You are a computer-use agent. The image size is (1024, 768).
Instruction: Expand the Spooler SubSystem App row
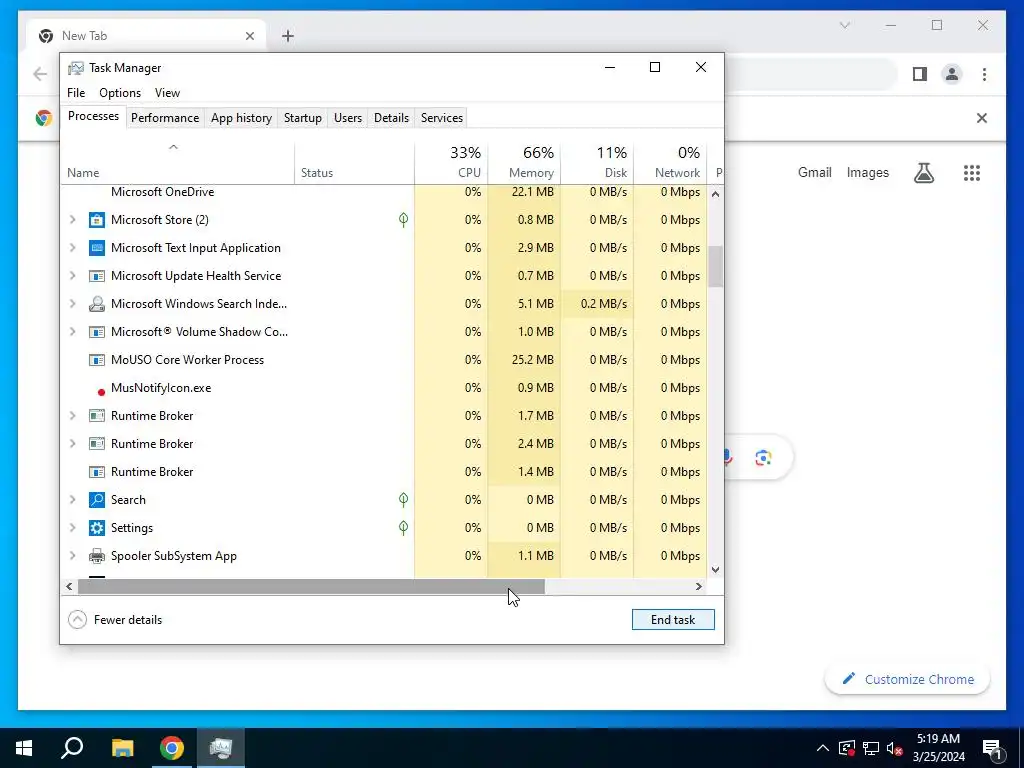[x=72, y=556]
